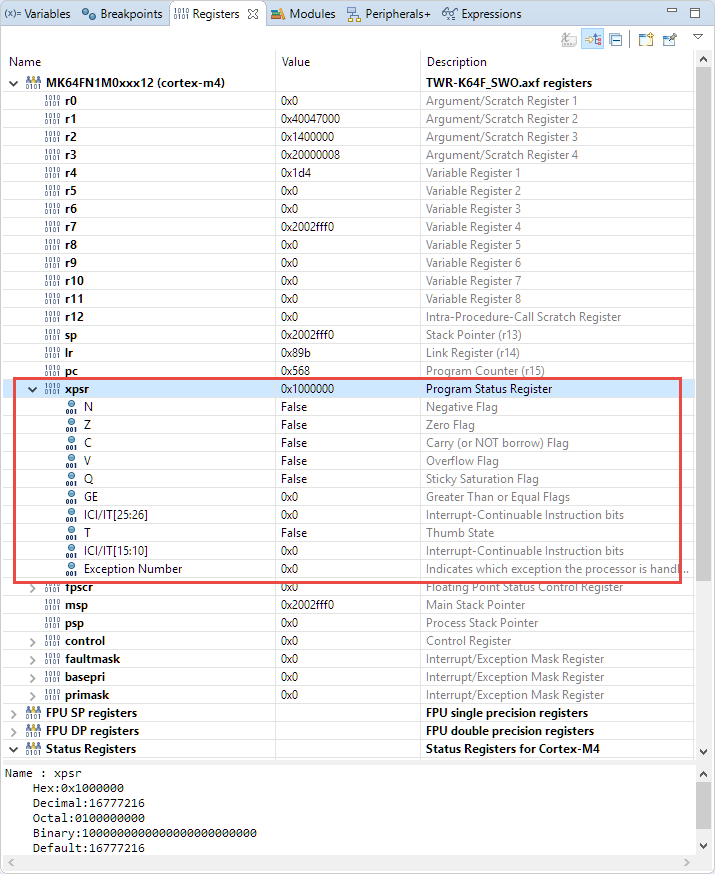Select the pc register value 0x568
The width and height of the screenshot is (715, 874).
click(294, 371)
